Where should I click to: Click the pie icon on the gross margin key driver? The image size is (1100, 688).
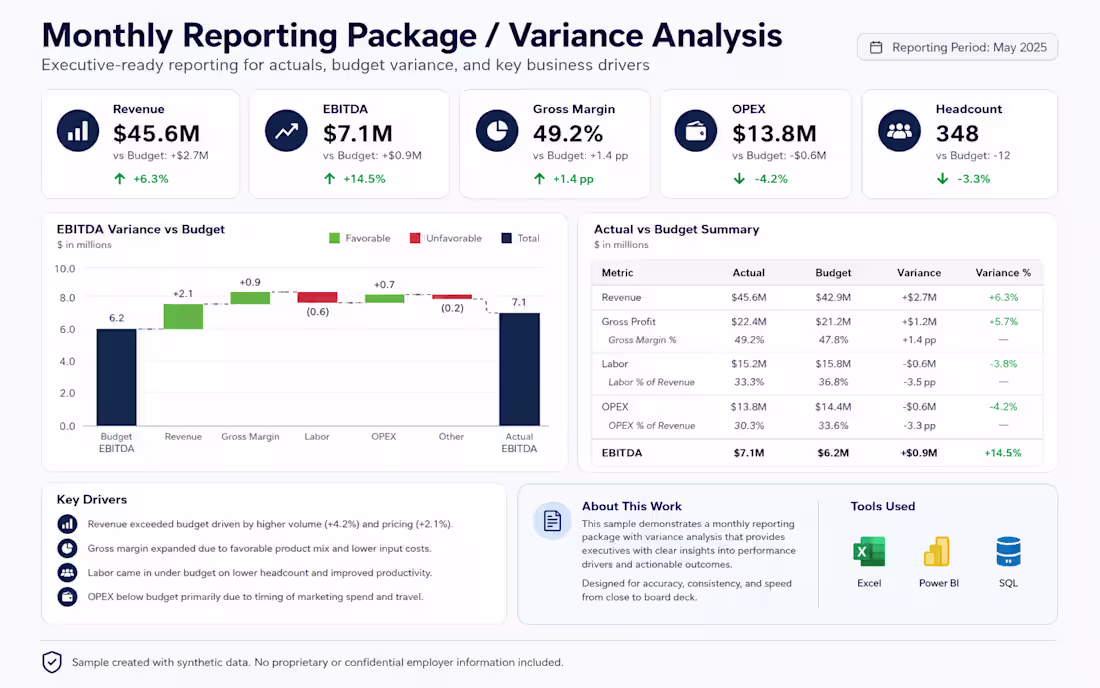coord(67,548)
